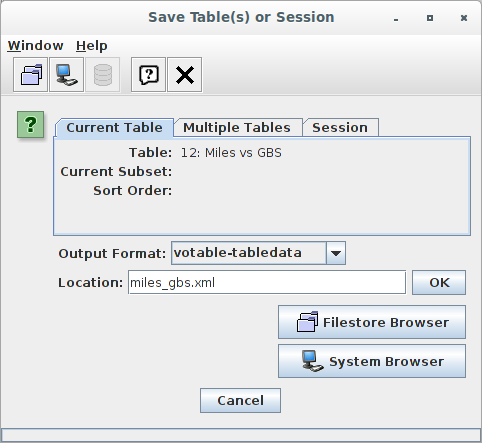
Task: Open the Help menu
Action: coord(92,46)
